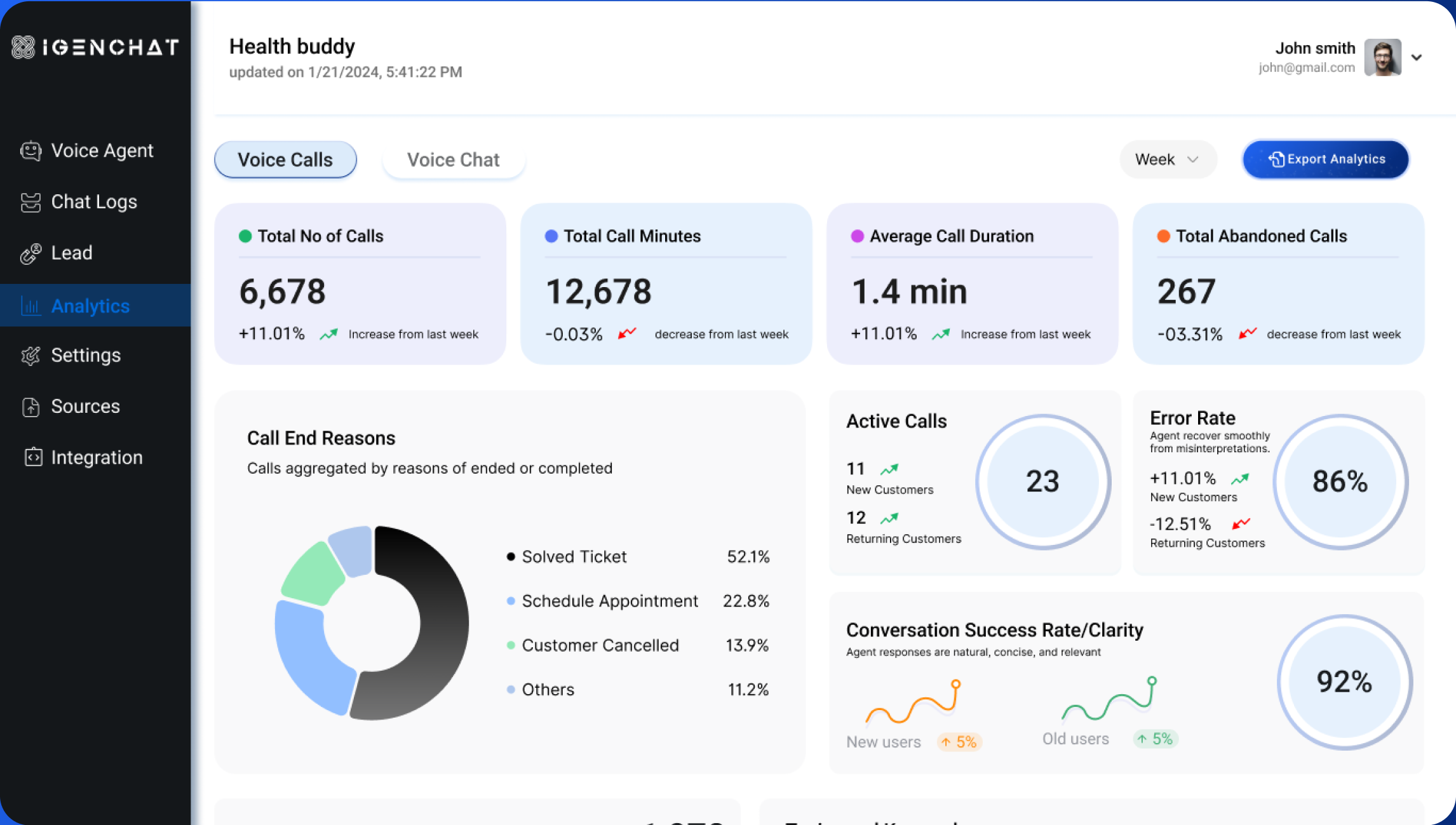Switch to the Voice Chat tab
This screenshot has height=825, width=1456.
pos(453,159)
